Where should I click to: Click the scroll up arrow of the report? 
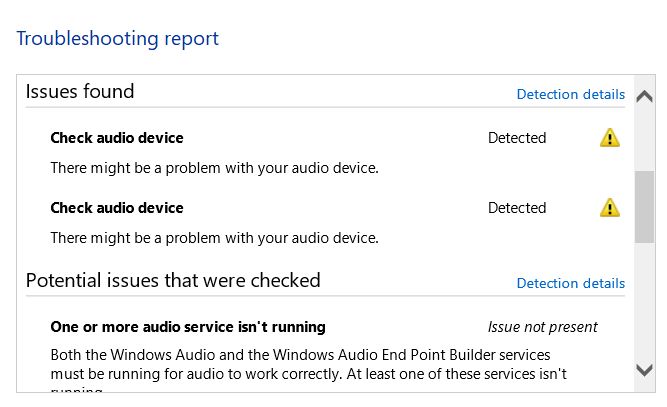click(x=645, y=97)
